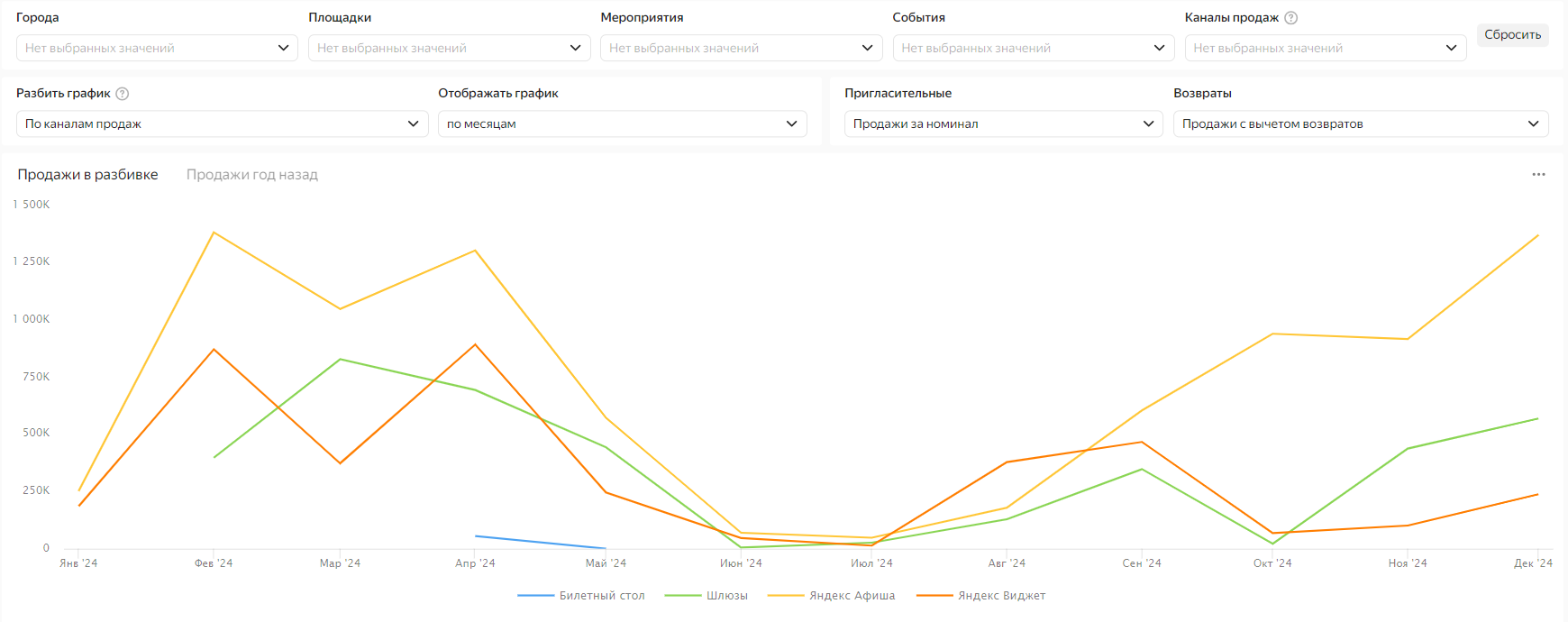Open the Мероприятия filter dropdown
This screenshot has height=622, width=1568.
pyautogui.click(x=741, y=48)
